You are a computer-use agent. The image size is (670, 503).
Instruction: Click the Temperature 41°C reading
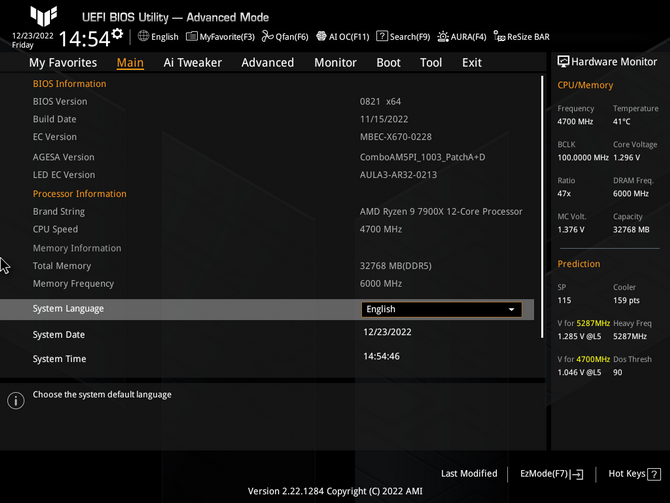(621, 122)
